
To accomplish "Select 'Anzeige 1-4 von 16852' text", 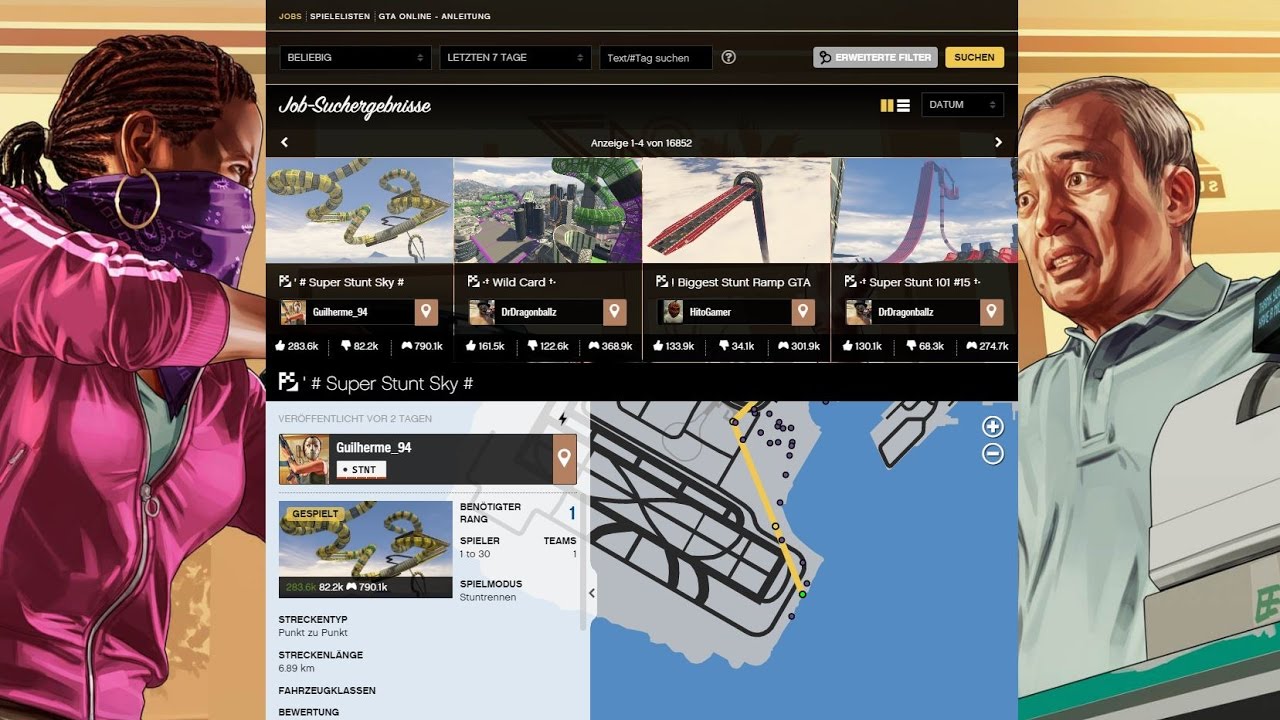I will (x=641, y=143).
